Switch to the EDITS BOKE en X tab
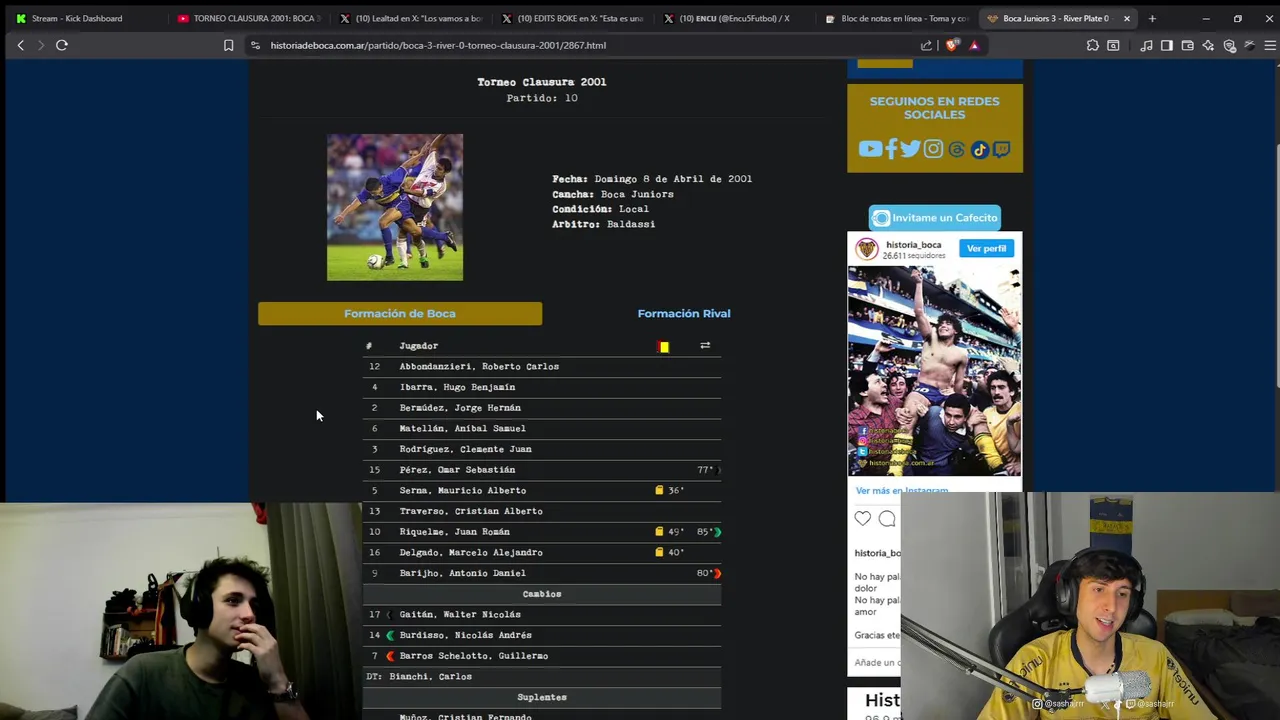Viewport: 1280px width, 720px height. tap(572, 18)
